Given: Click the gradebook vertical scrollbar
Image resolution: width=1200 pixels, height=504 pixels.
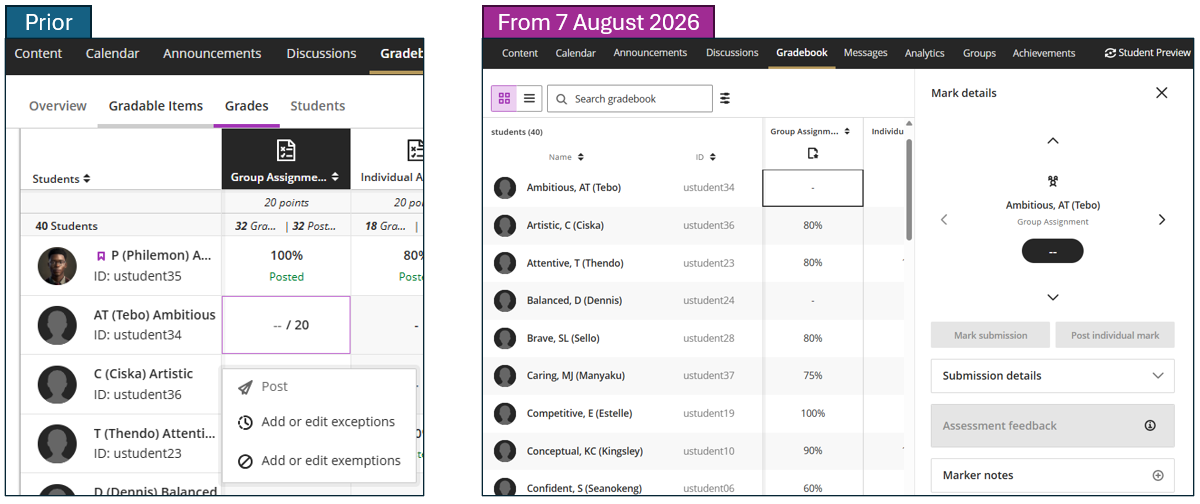Looking at the screenshot, I should pyautogui.click(x=908, y=190).
